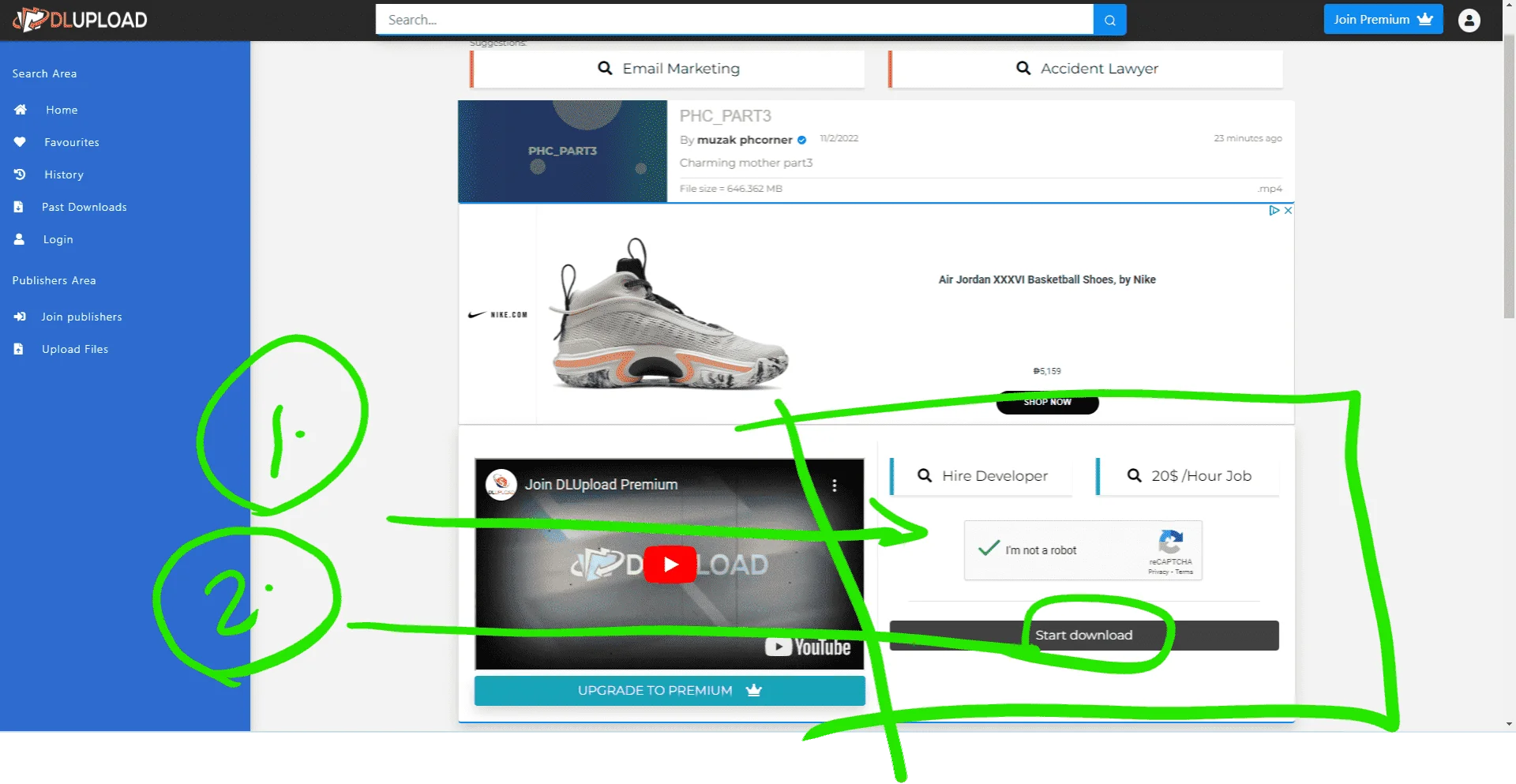Open the Accident Lawyer suggestion
The width and height of the screenshot is (1516, 784).
(1086, 69)
